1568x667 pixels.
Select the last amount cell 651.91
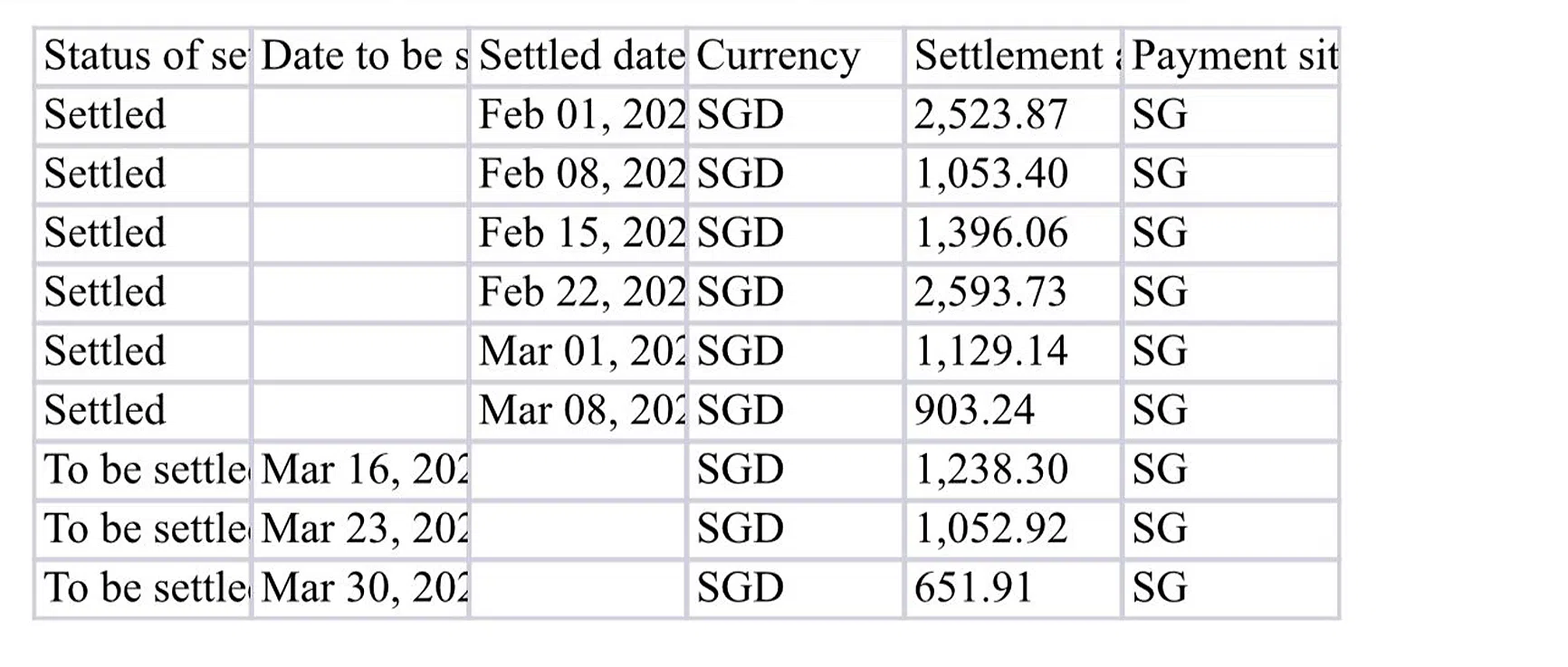(1012, 588)
